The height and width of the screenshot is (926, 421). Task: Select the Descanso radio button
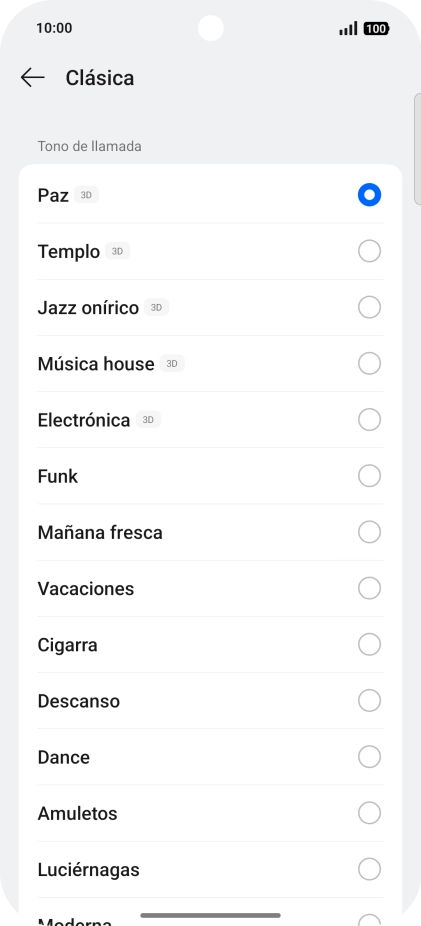[370, 701]
